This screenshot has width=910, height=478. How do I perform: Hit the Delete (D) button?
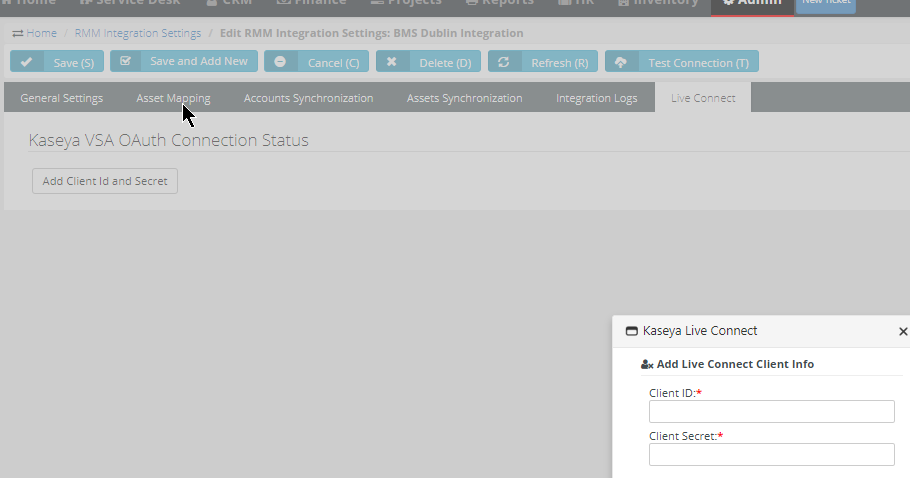(428, 62)
